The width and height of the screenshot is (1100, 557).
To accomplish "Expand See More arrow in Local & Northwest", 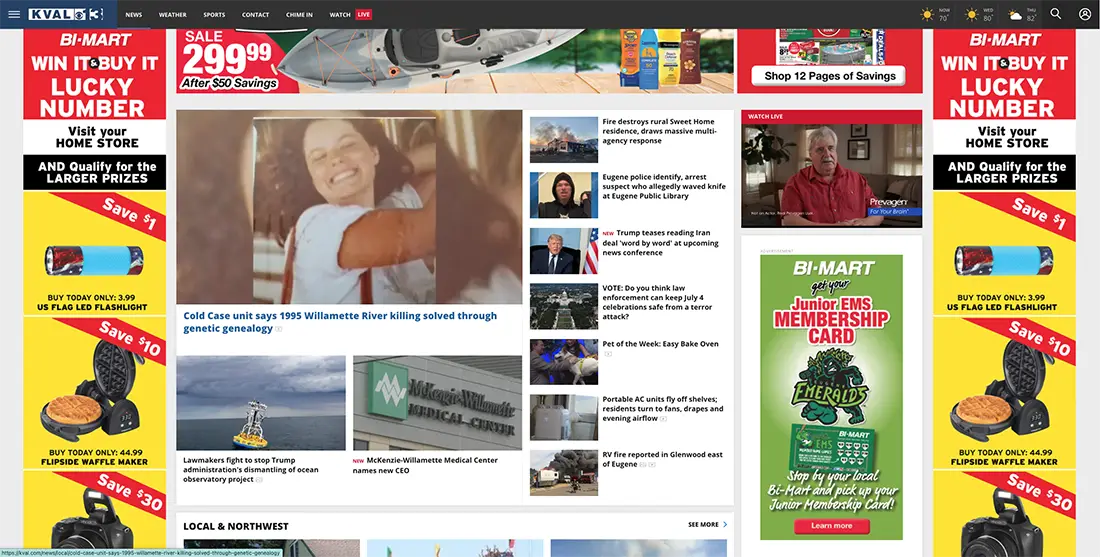I will [x=725, y=525].
